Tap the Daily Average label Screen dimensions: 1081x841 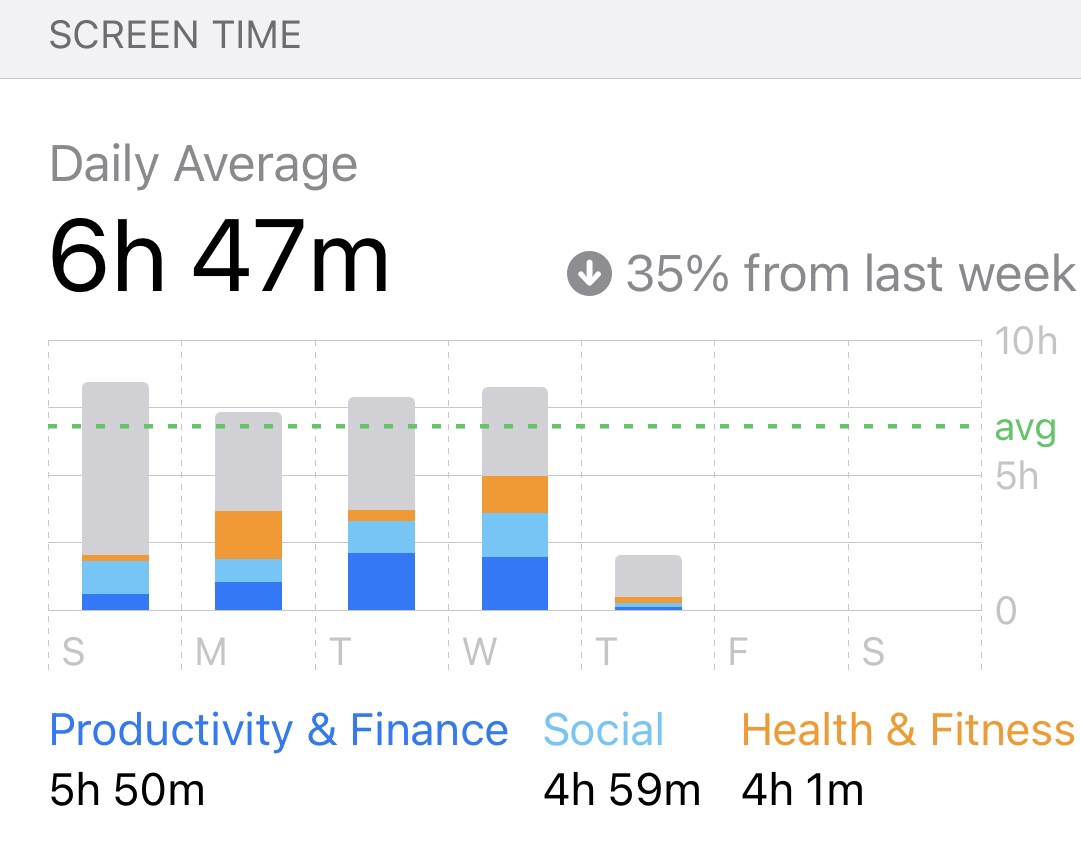(x=203, y=164)
